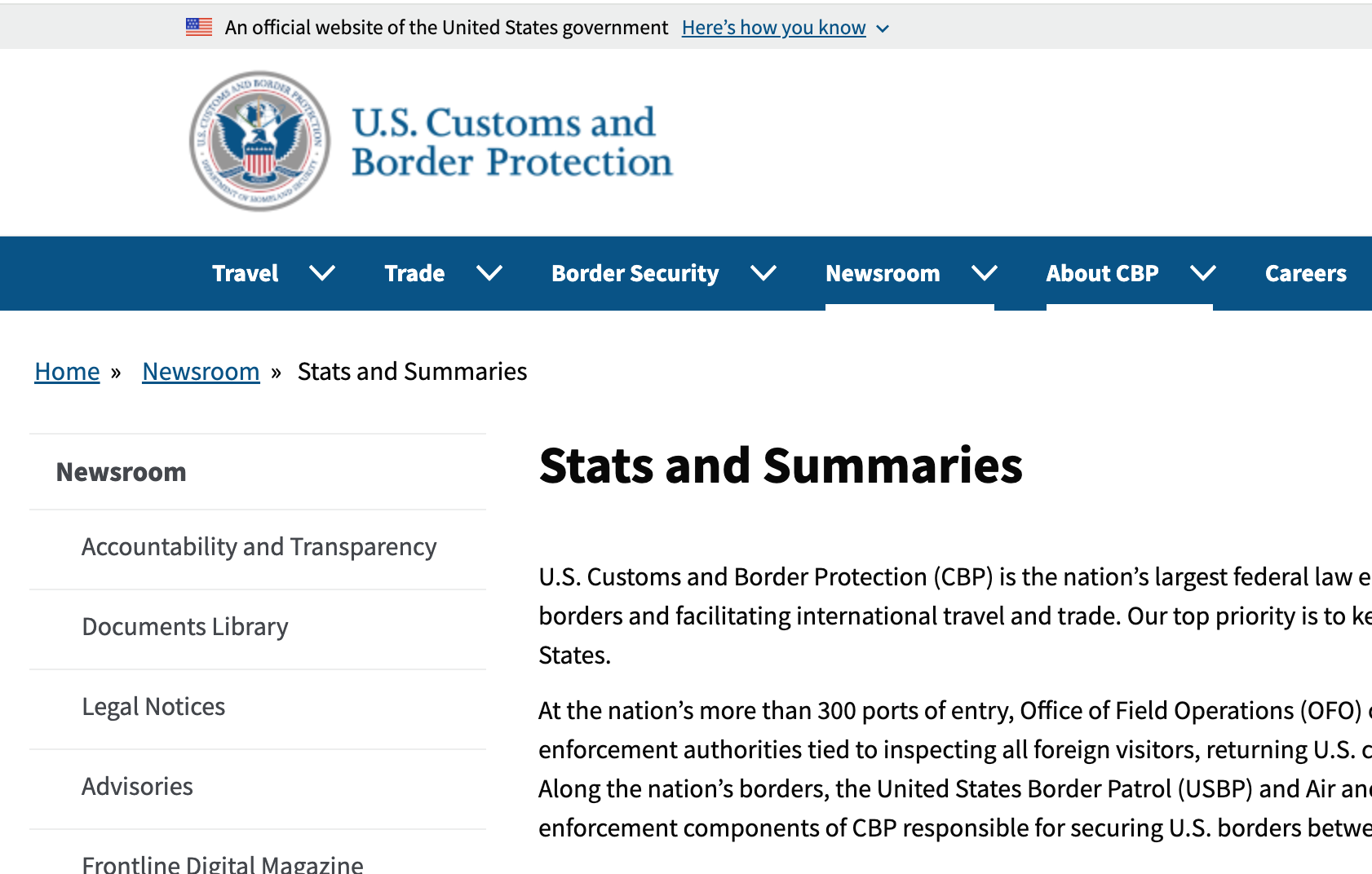Go to the Careers nav item
Screen dimensions: 1372x874
[1305, 273]
